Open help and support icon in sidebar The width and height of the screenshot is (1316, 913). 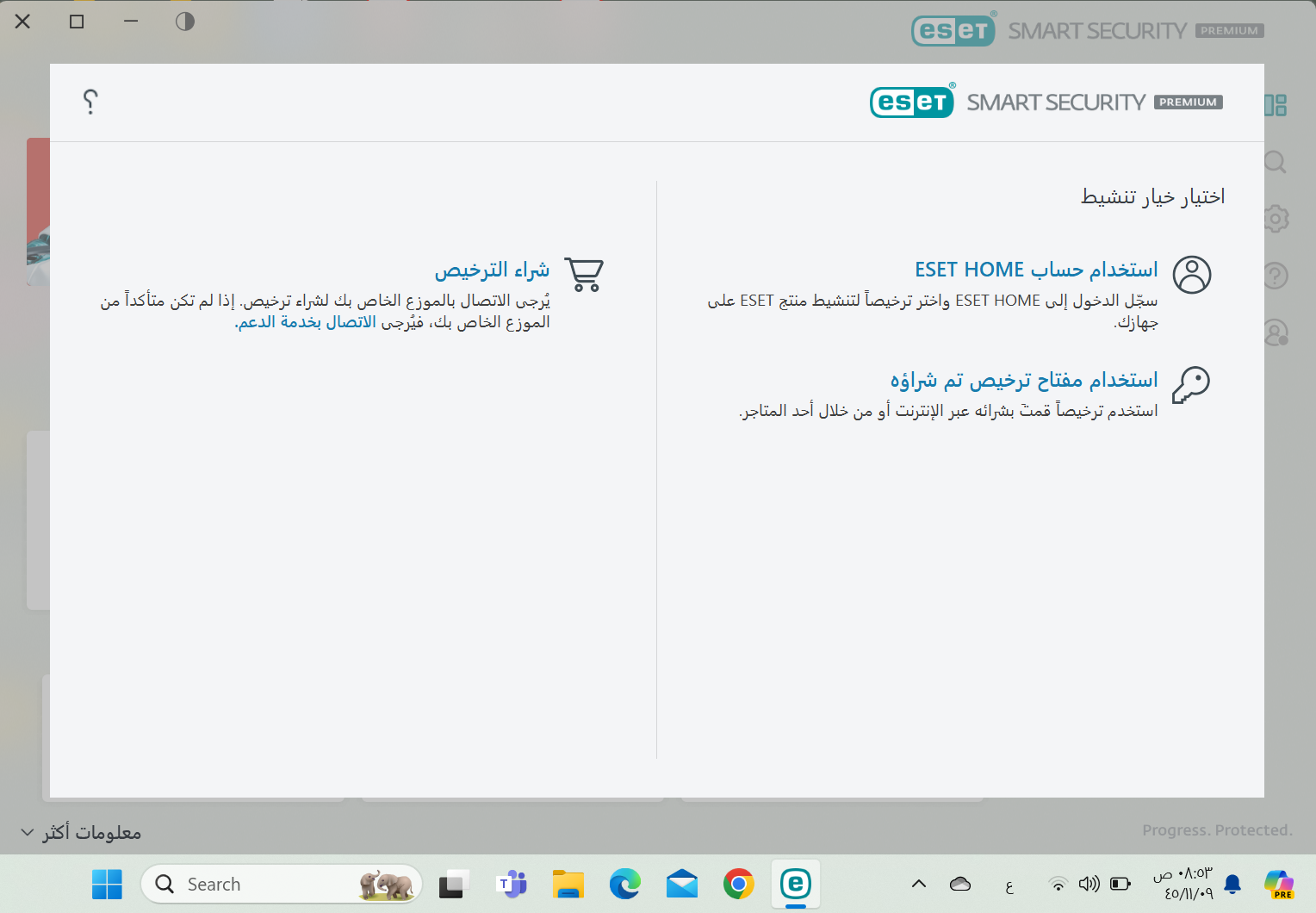pos(1276,276)
